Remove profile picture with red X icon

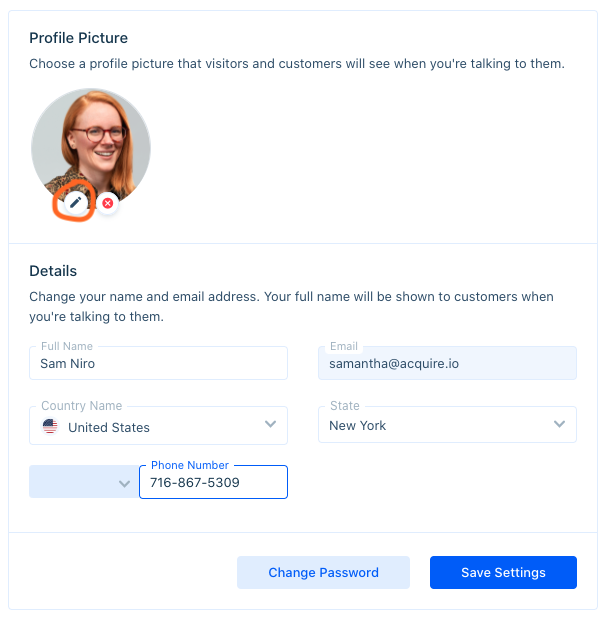point(108,203)
